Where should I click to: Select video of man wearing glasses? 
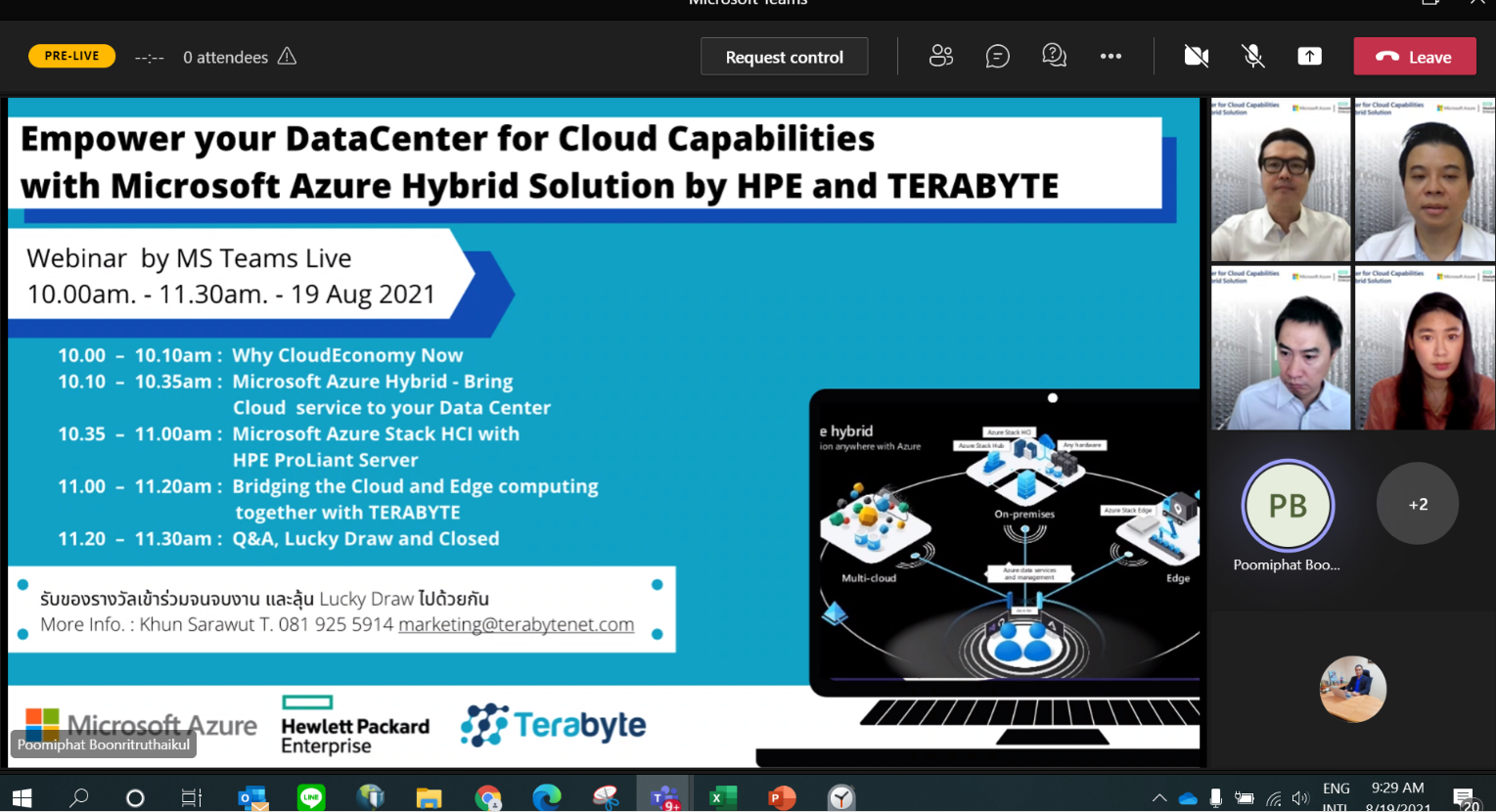[x=1281, y=179]
